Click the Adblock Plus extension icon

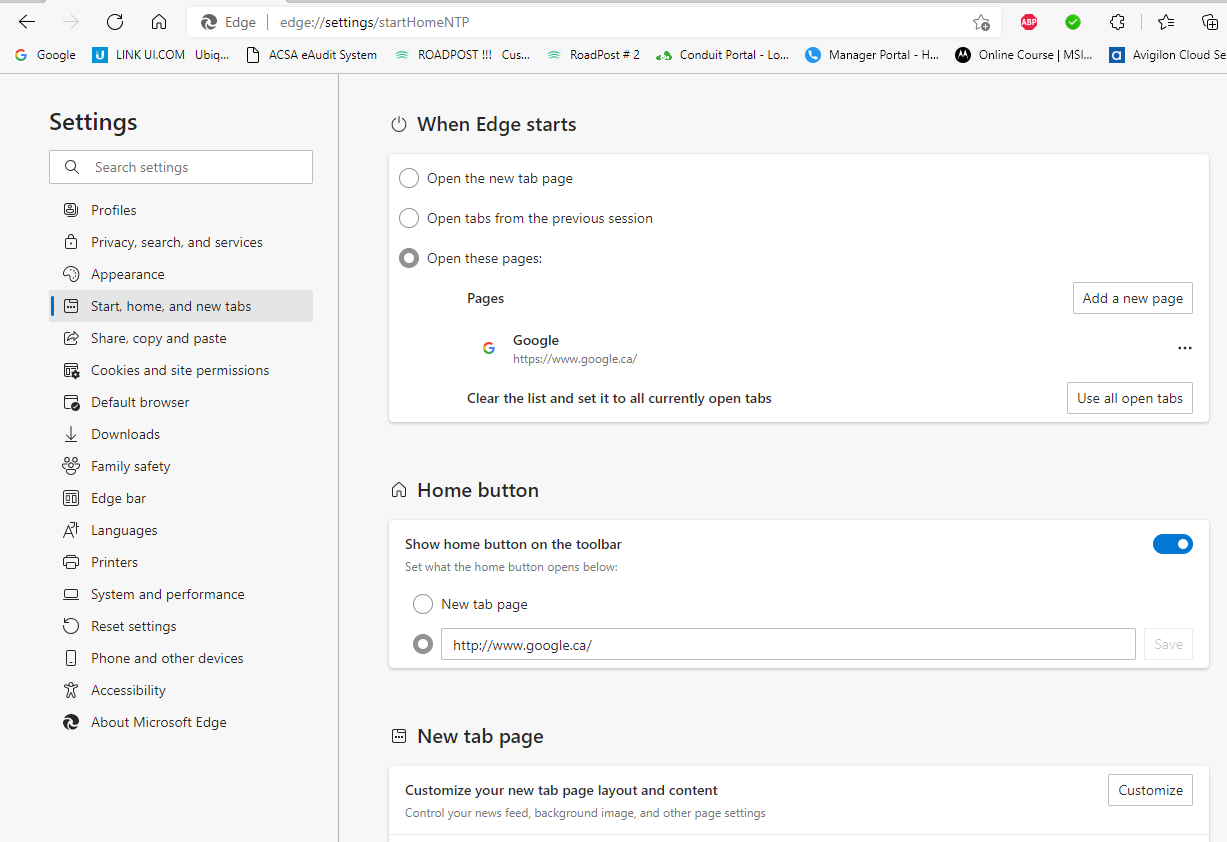[x=1028, y=21]
